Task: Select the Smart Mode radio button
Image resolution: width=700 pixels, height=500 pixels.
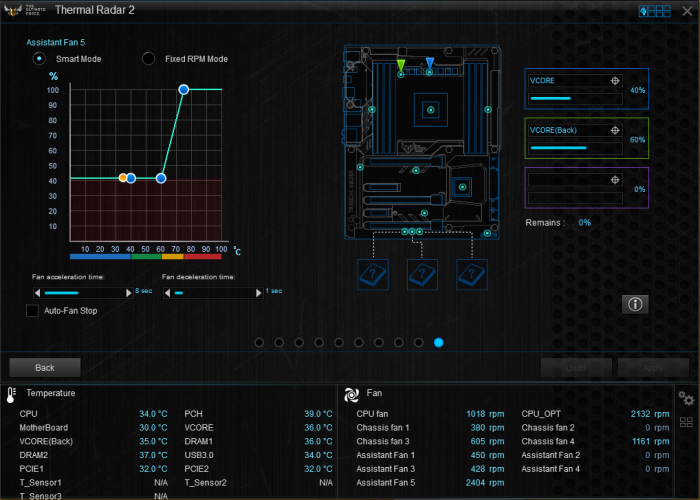Action: coord(39,58)
